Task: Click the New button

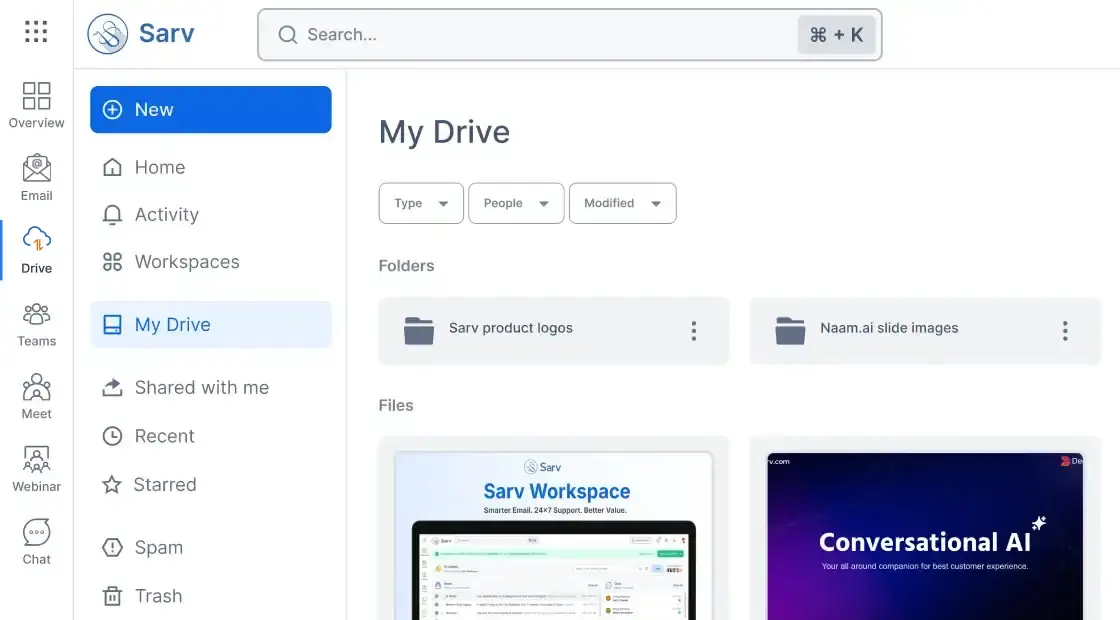Action: [x=210, y=109]
